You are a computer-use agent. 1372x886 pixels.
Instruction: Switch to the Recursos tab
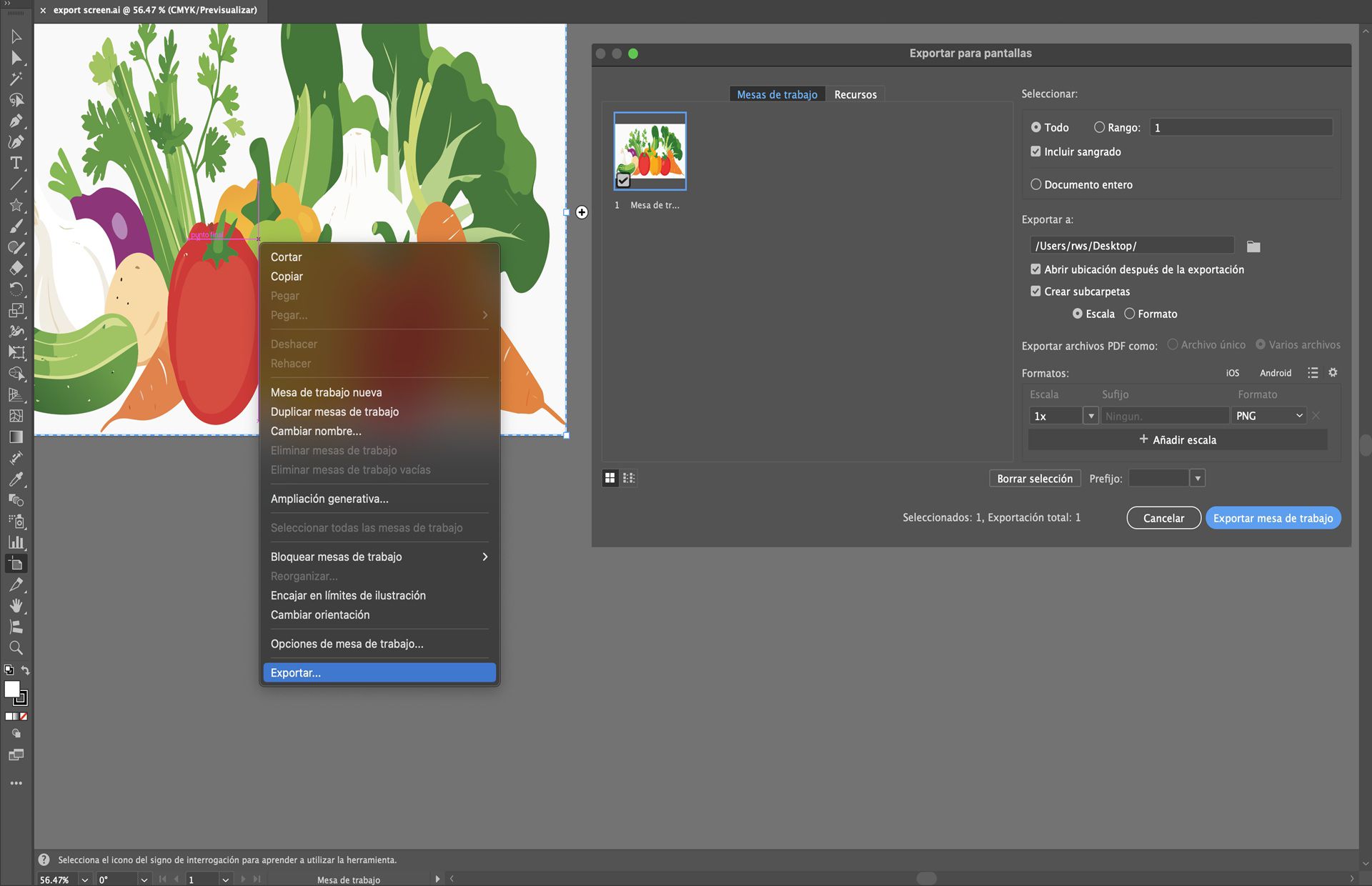[855, 94]
